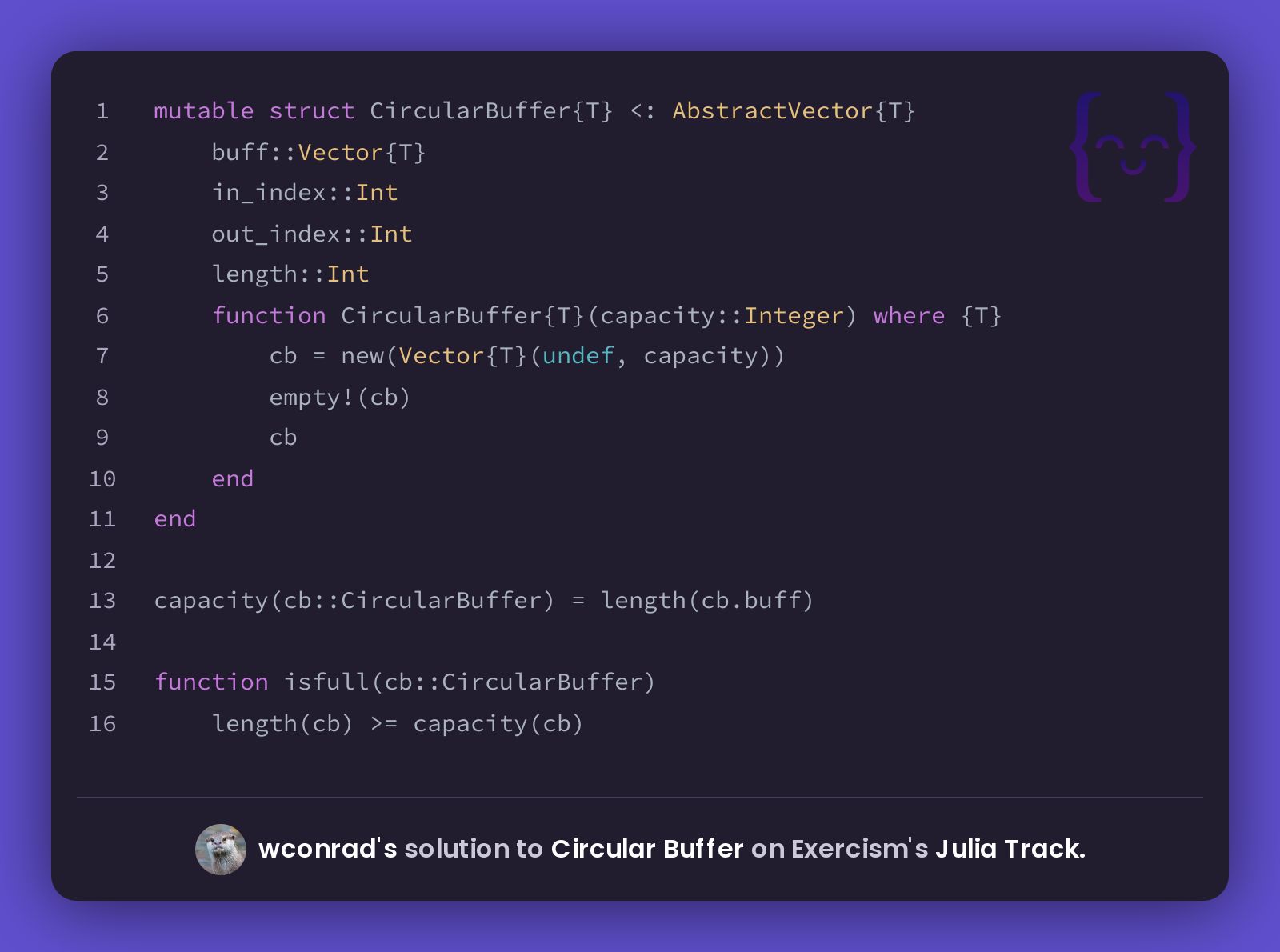Select the purple mutable keyword on line 1
Viewport: 1280px width, 952px height.
202,111
